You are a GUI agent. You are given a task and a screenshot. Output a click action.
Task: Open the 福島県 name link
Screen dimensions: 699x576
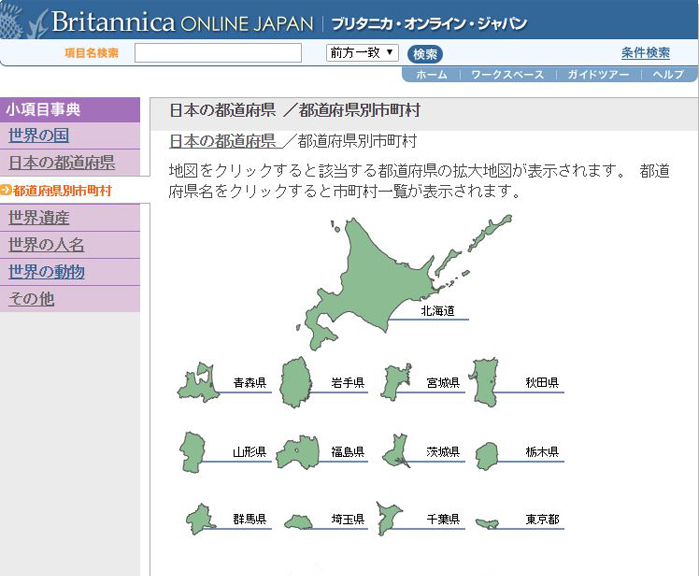click(348, 452)
